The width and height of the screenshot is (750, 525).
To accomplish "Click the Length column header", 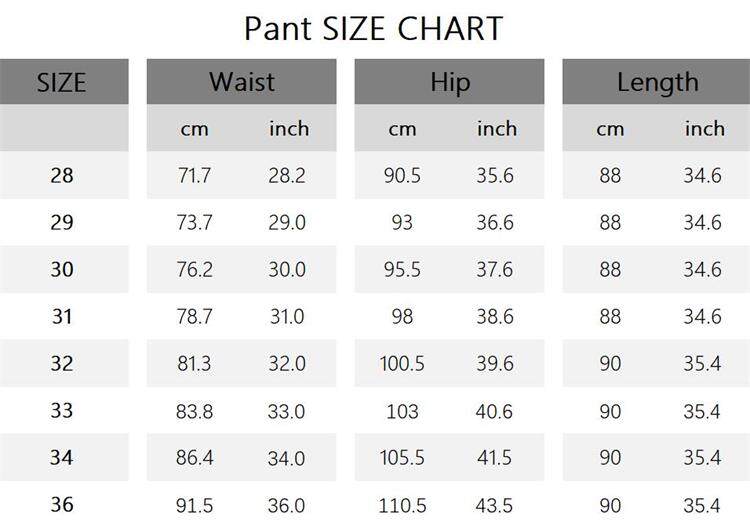I will (x=657, y=82).
